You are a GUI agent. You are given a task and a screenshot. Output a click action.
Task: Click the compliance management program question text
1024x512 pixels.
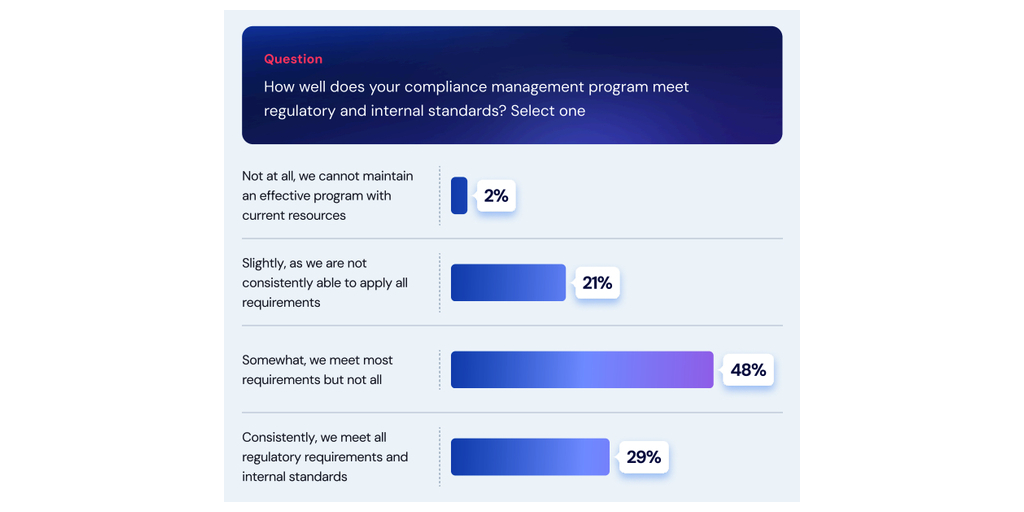(x=476, y=98)
